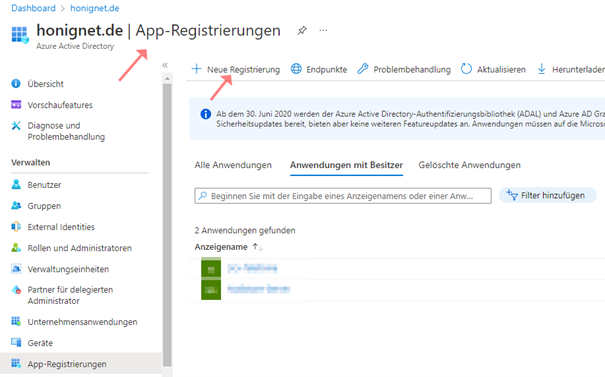Viewport: 605px width, 377px height.
Task: Click the Azure AD grid icon in header
Action: (x=20, y=35)
